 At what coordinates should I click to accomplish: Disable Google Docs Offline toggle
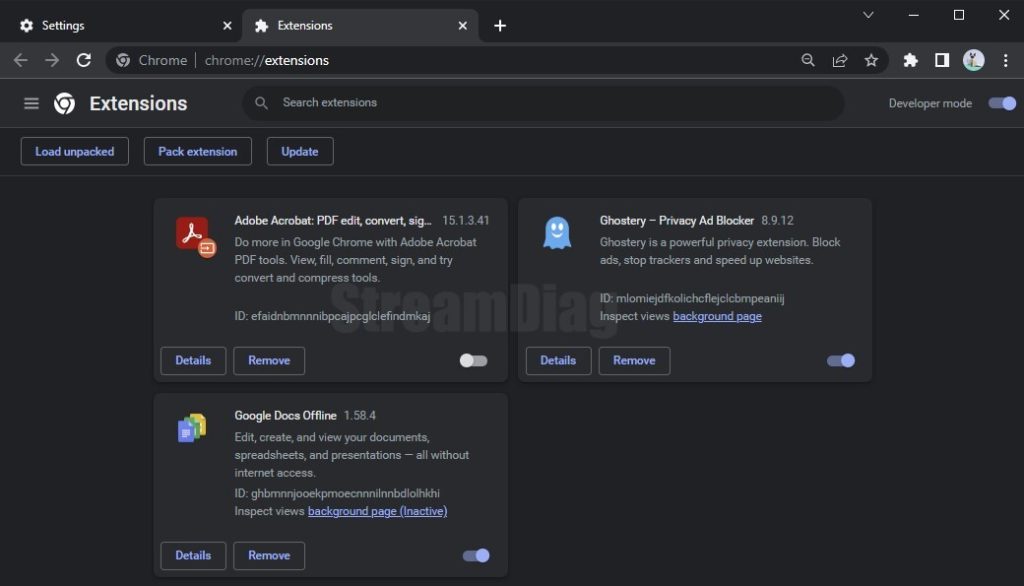(x=476, y=555)
